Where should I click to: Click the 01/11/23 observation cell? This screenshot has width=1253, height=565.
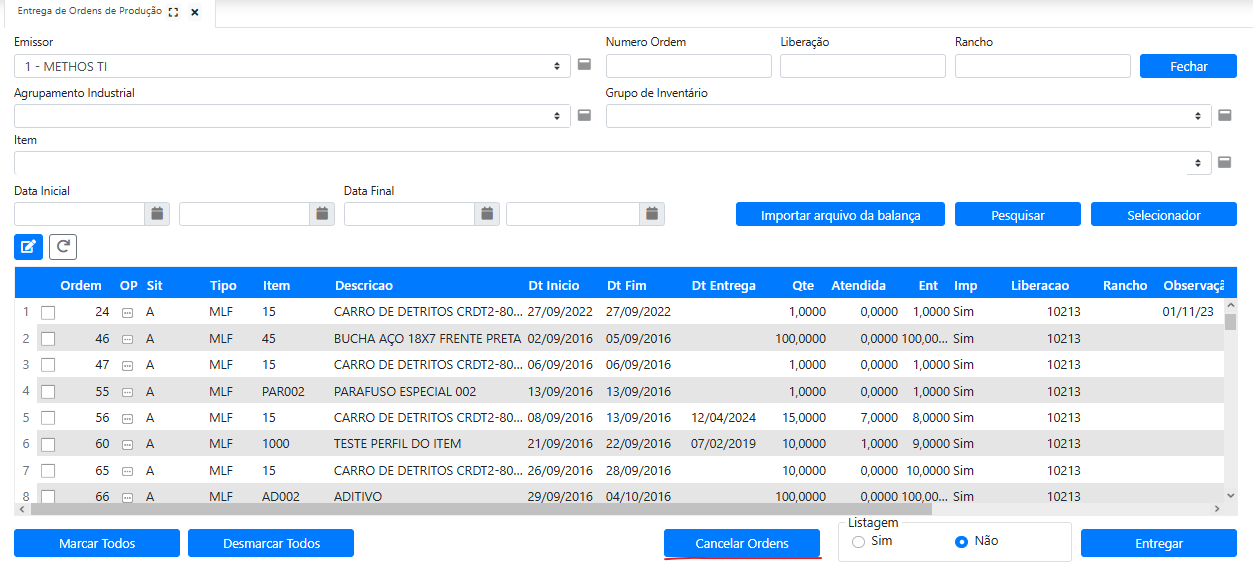click(x=1188, y=313)
